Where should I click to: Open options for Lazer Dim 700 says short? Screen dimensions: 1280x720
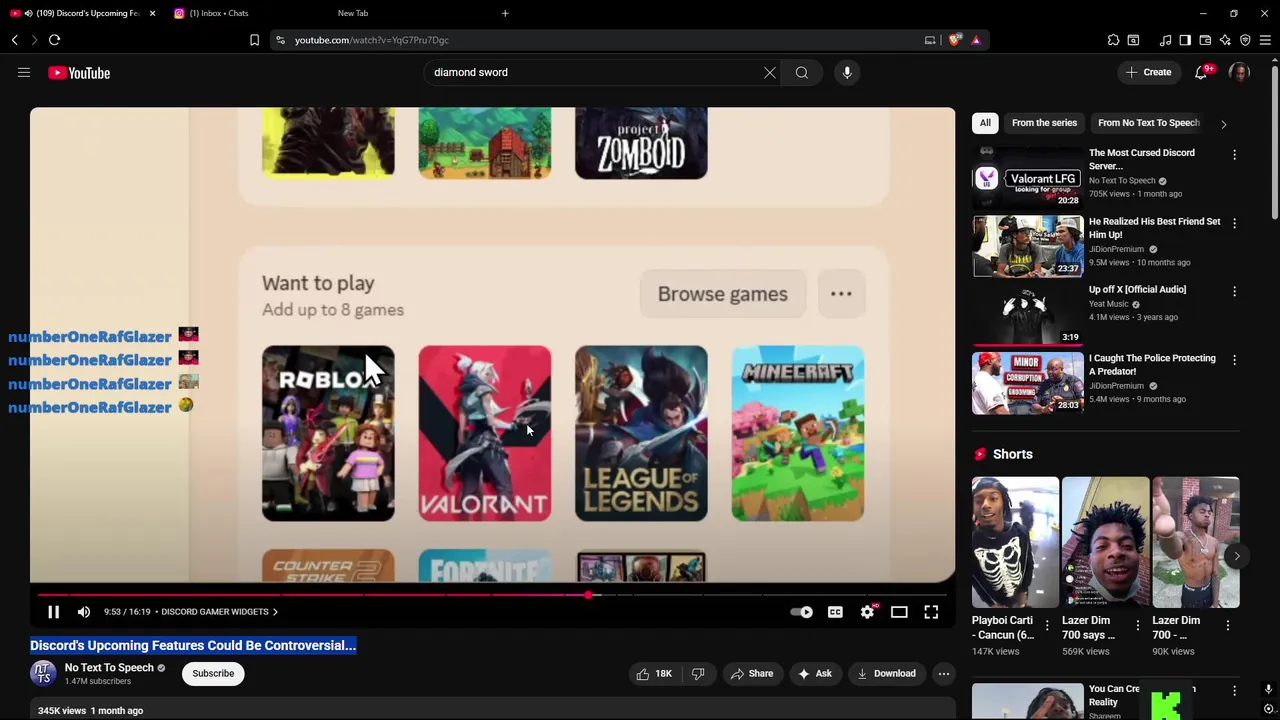click(x=1137, y=625)
